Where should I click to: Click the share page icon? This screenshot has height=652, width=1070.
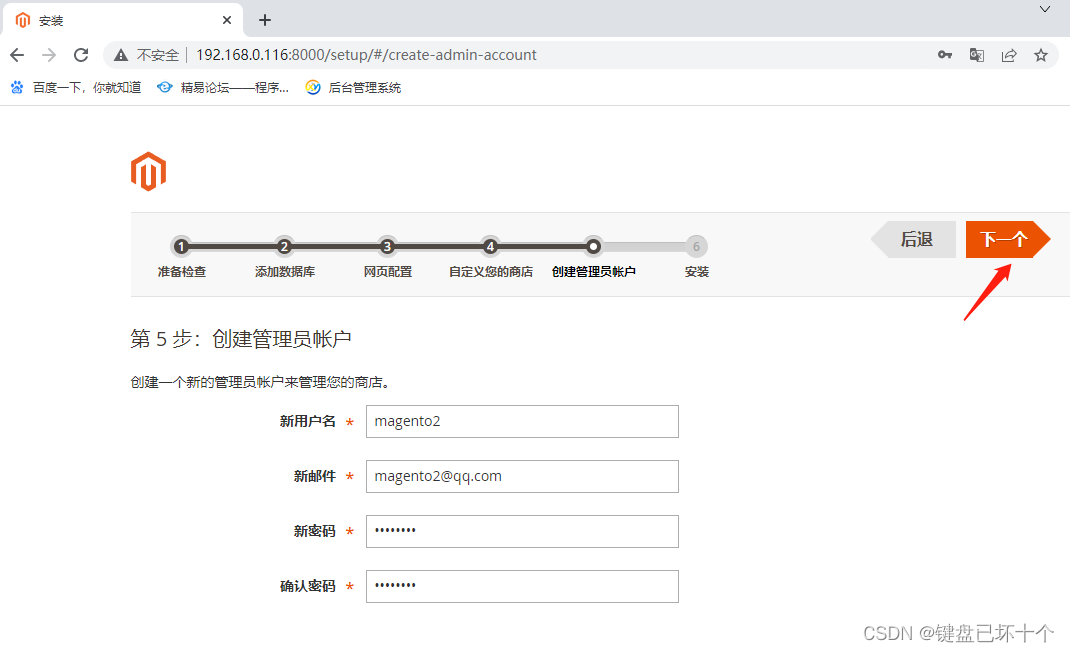tap(1010, 55)
